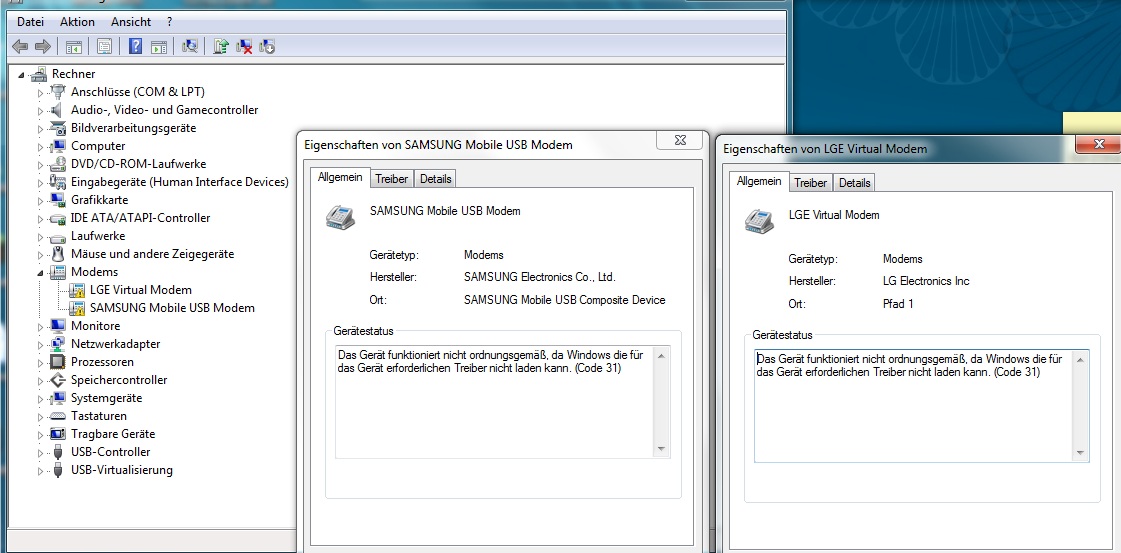Viewport: 1121px width, 553px height.
Task: Open the Aktion menu
Action: pos(77,22)
